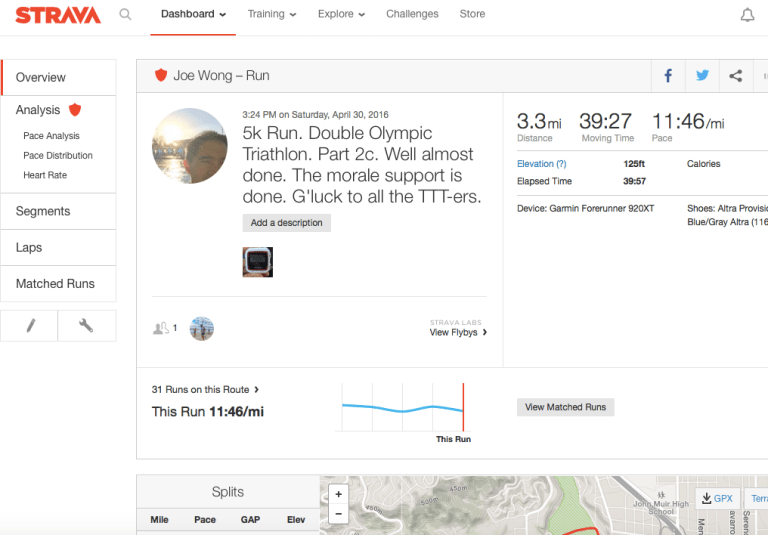The height and width of the screenshot is (535, 768).
Task: Zoom in on the map
Action: click(339, 494)
